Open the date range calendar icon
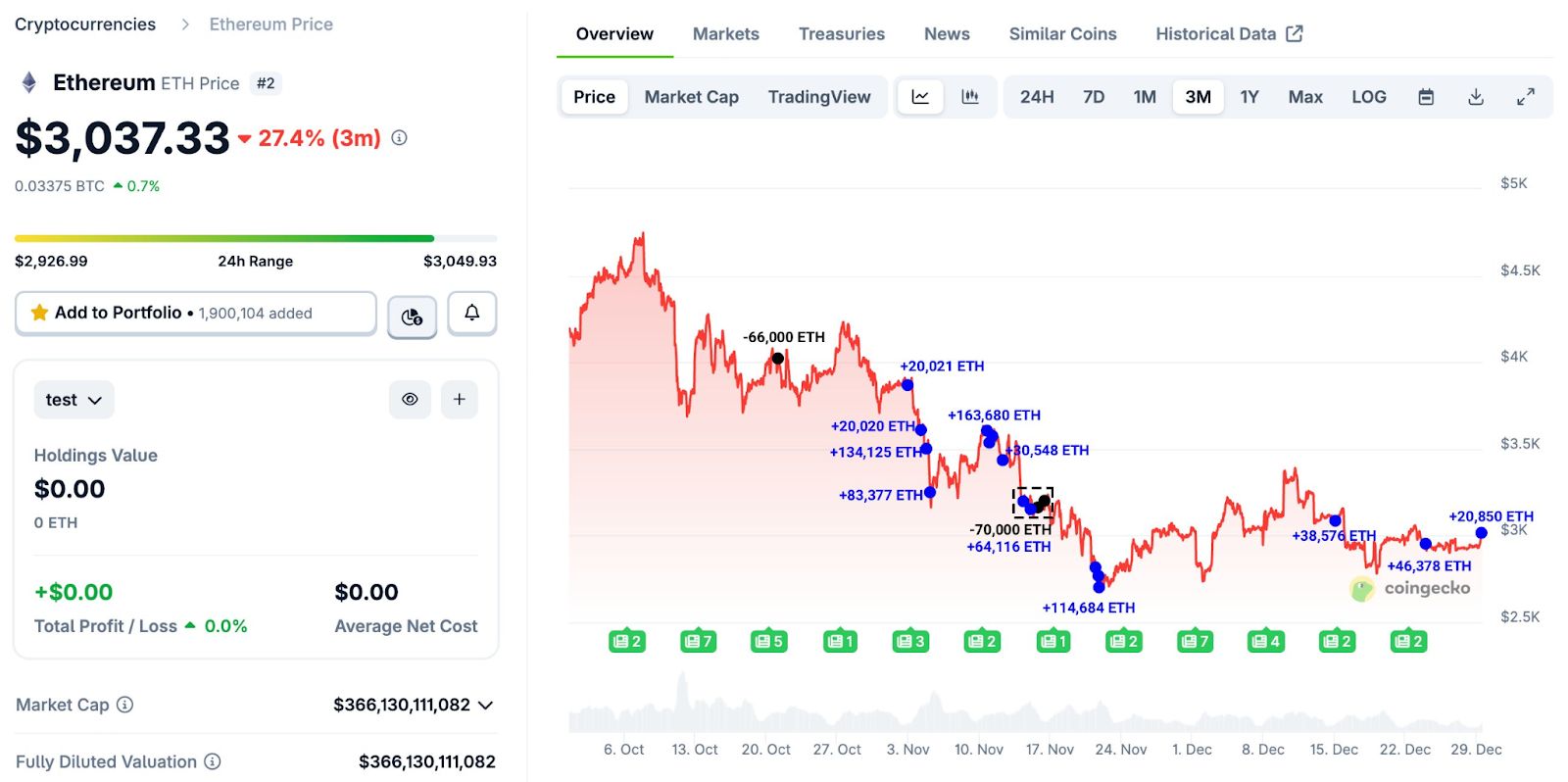 1426,96
